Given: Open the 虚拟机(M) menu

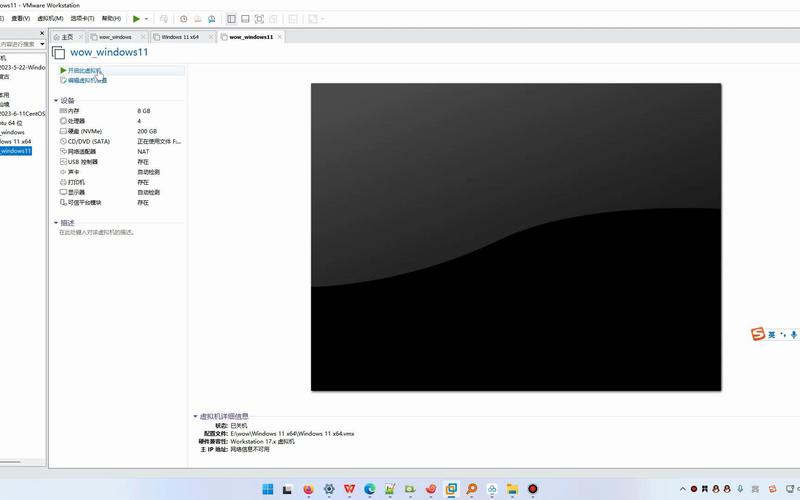Looking at the screenshot, I should (x=51, y=18).
